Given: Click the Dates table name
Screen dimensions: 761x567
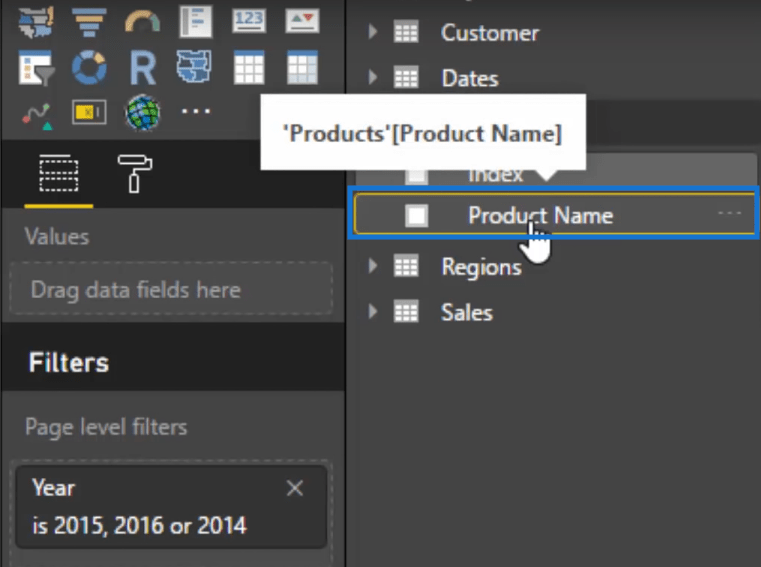Looking at the screenshot, I should point(470,78).
